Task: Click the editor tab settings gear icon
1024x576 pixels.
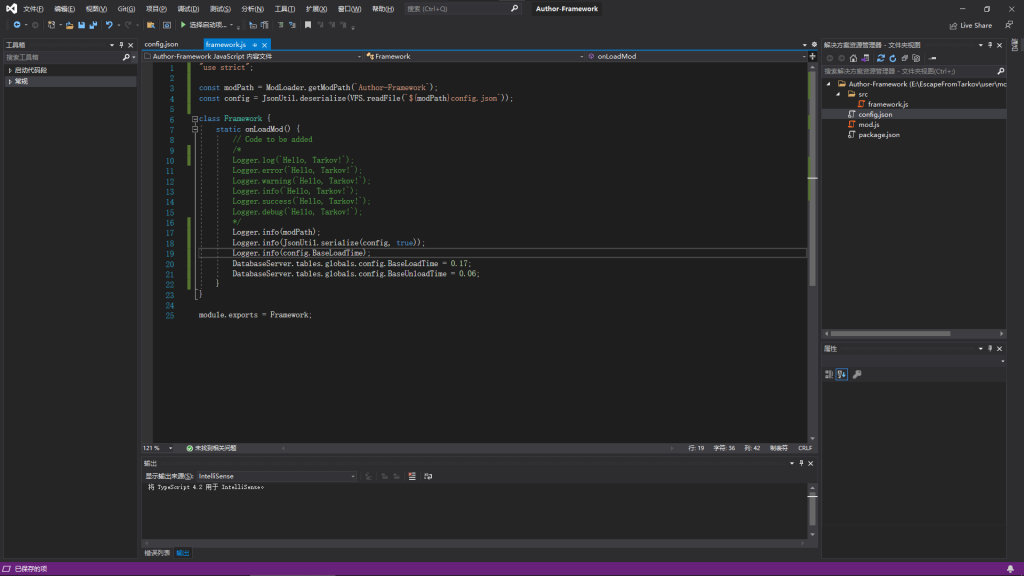Action: tap(814, 44)
